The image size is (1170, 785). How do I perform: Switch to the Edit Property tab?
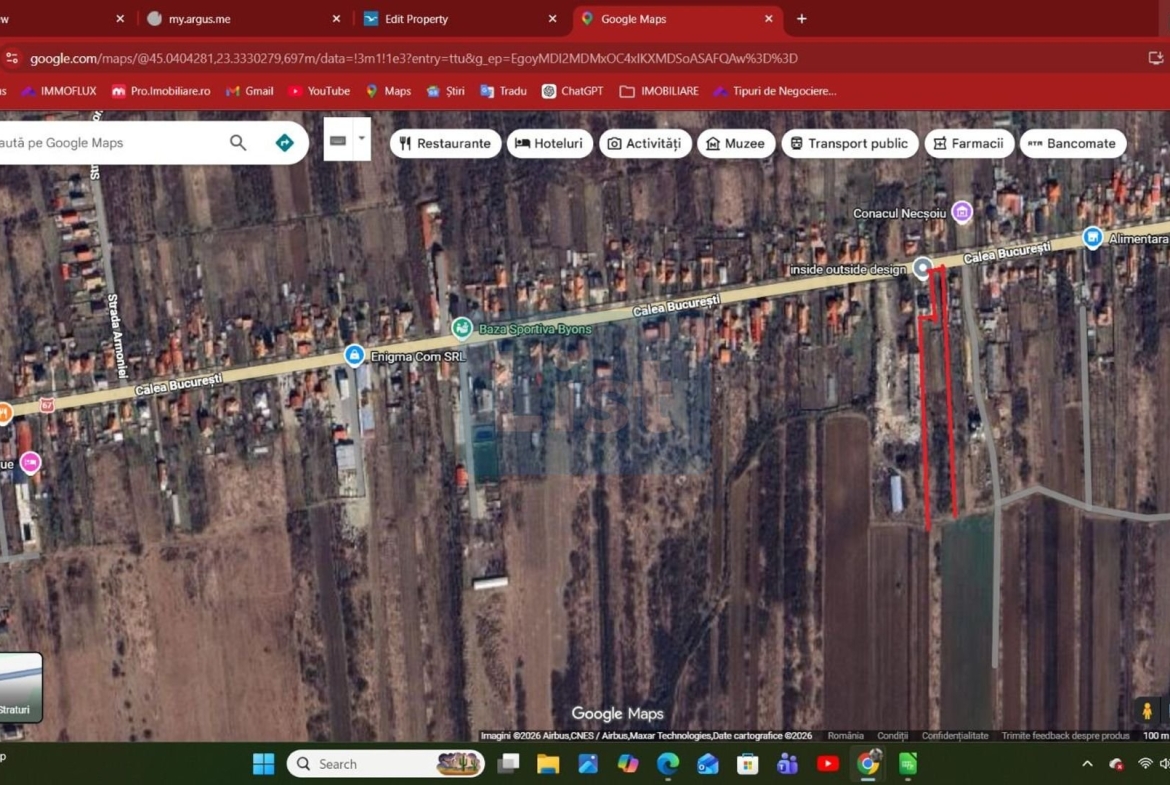416,19
